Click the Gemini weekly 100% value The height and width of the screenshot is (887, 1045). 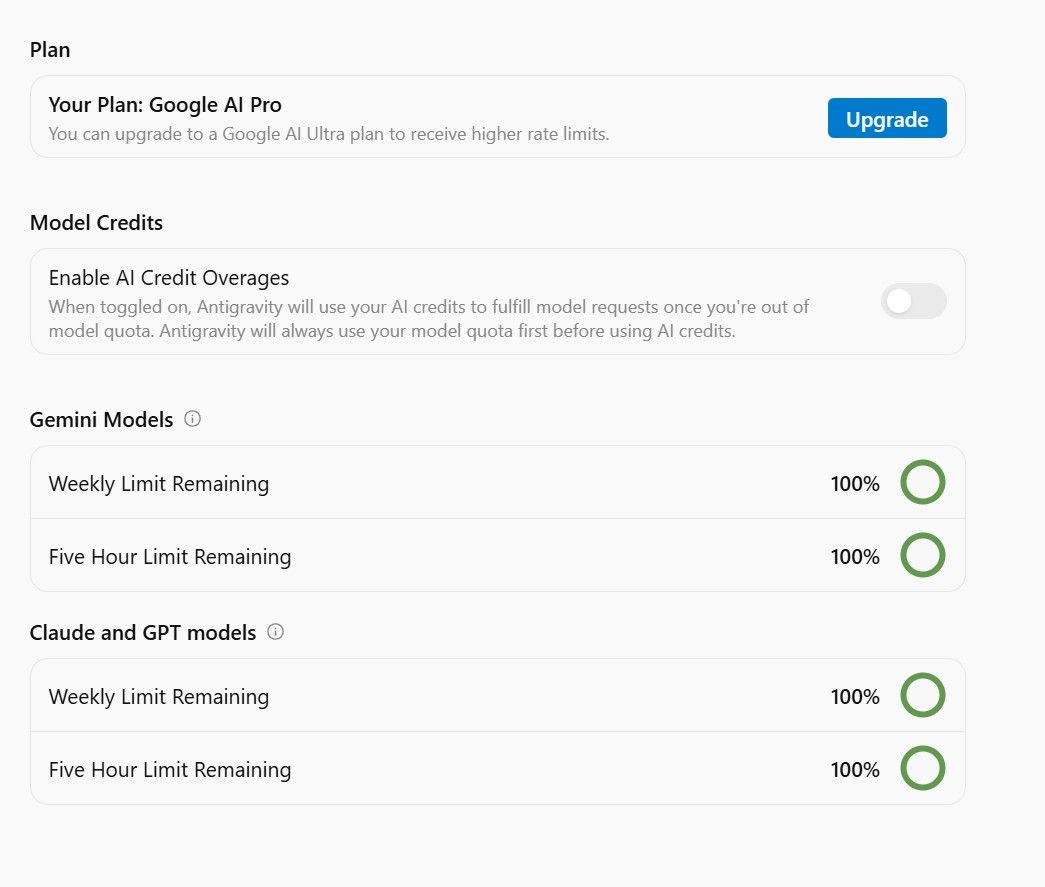point(854,483)
